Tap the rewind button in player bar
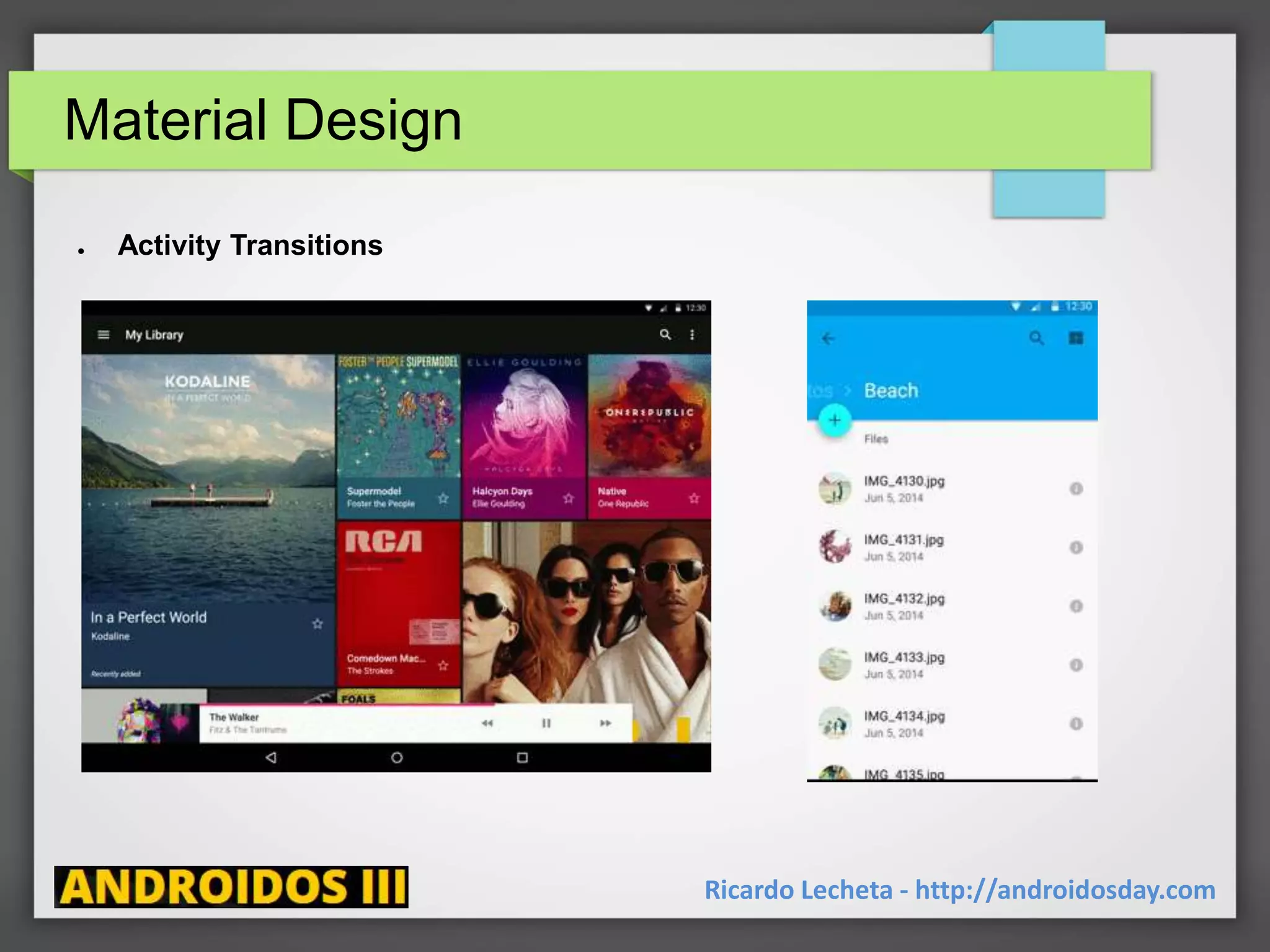The width and height of the screenshot is (1270, 952). point(487,723)
